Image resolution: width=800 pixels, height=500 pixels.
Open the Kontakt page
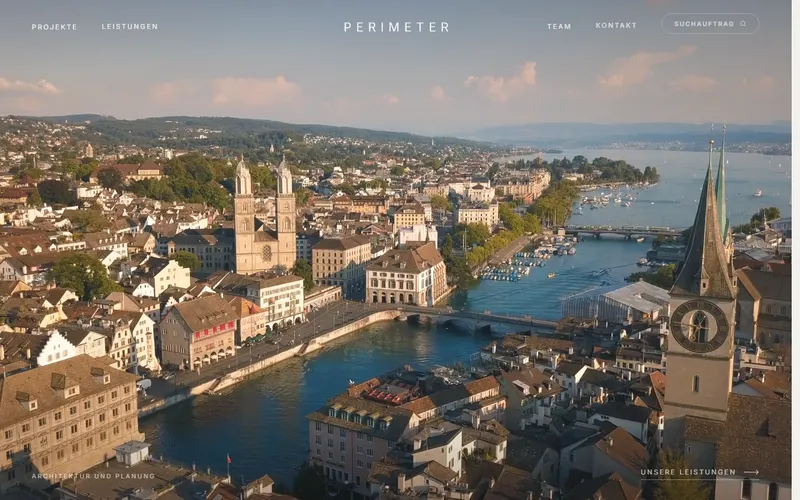click(616, 25)
